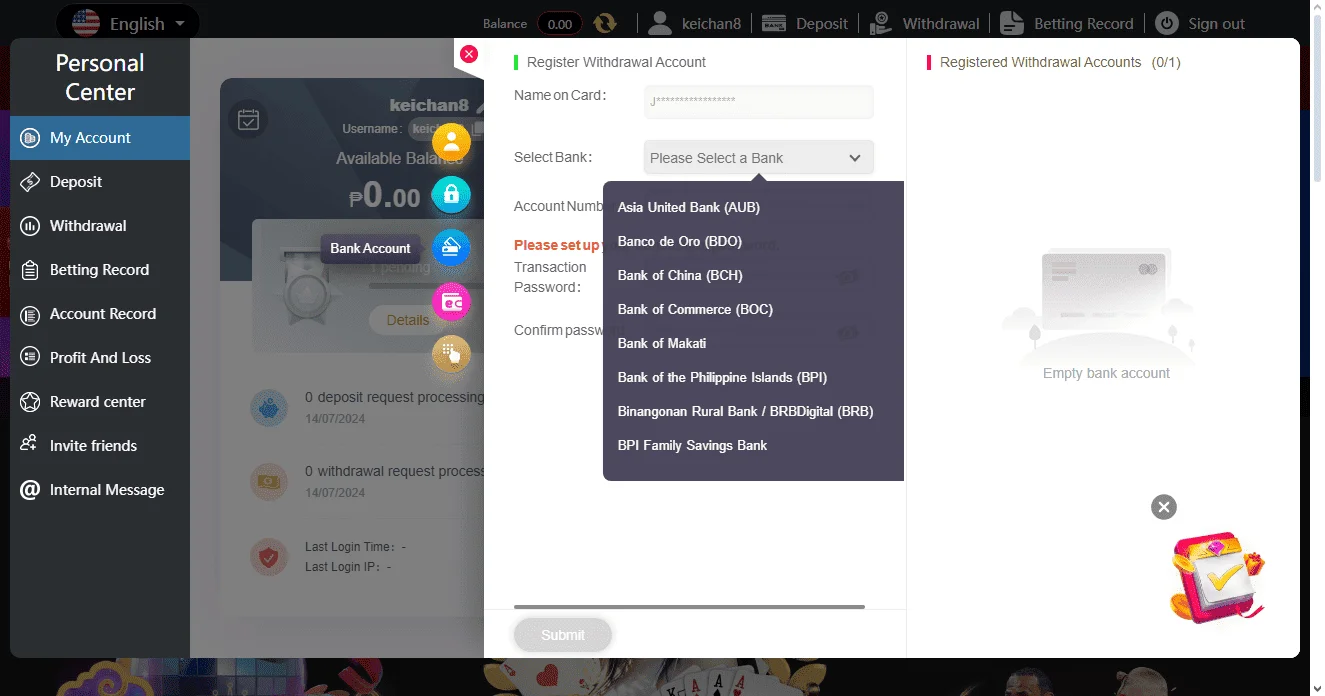This screenshot has width=1325, height=696.
Task: Open the floating checklist reward icon
Action: pos(1217,578)
